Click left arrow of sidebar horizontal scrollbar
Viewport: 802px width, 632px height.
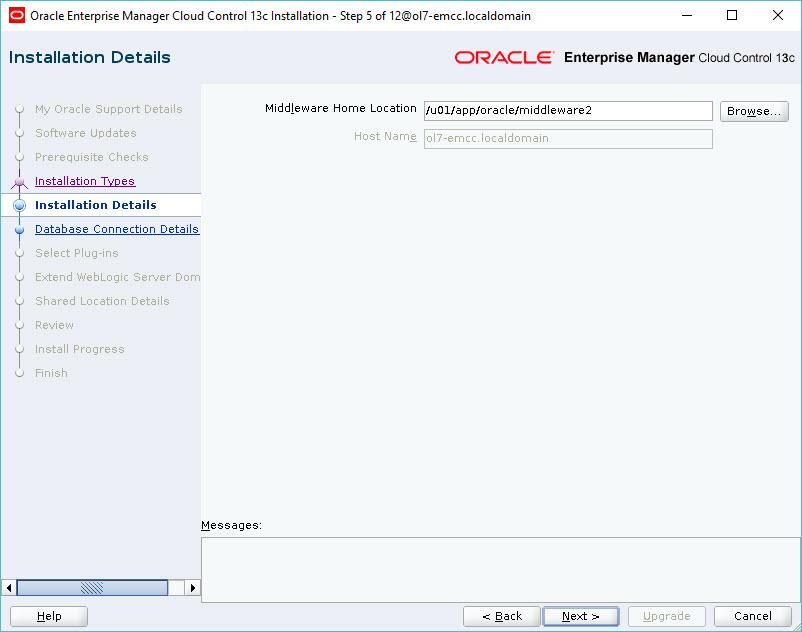pos(9,588)
